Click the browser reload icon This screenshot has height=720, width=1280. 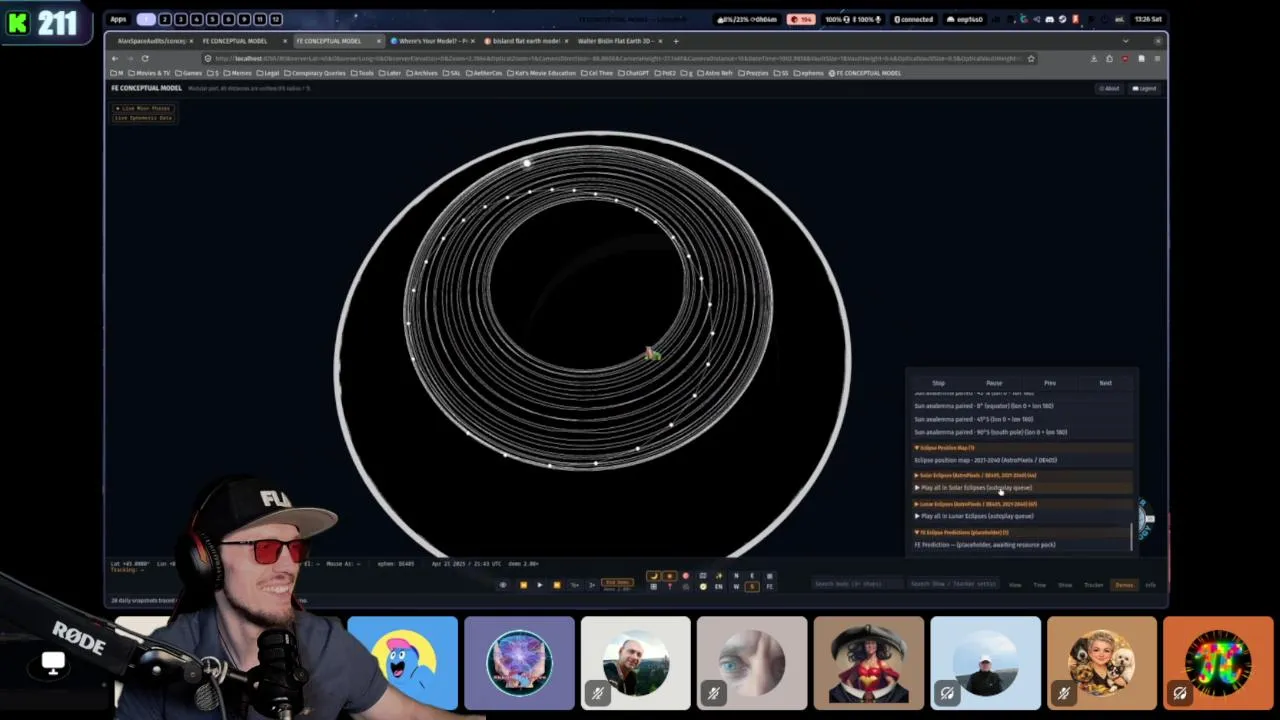click(x=144, y=58)
